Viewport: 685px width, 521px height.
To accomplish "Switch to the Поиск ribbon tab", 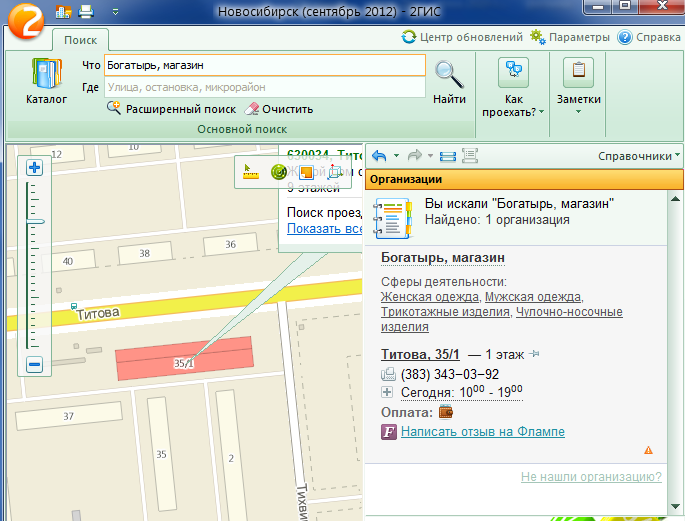I will [80, 40].
